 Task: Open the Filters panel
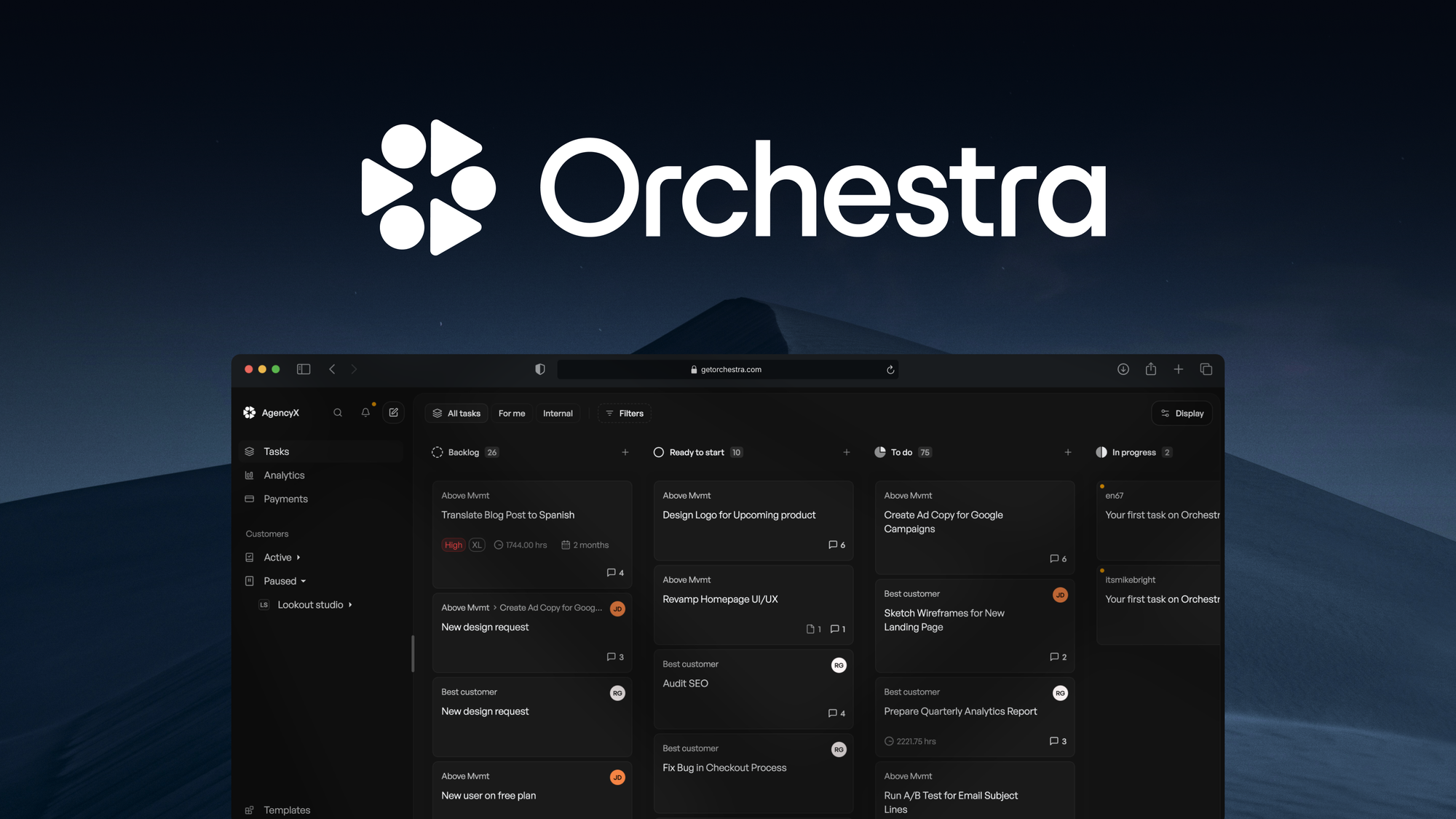(624, 413)
